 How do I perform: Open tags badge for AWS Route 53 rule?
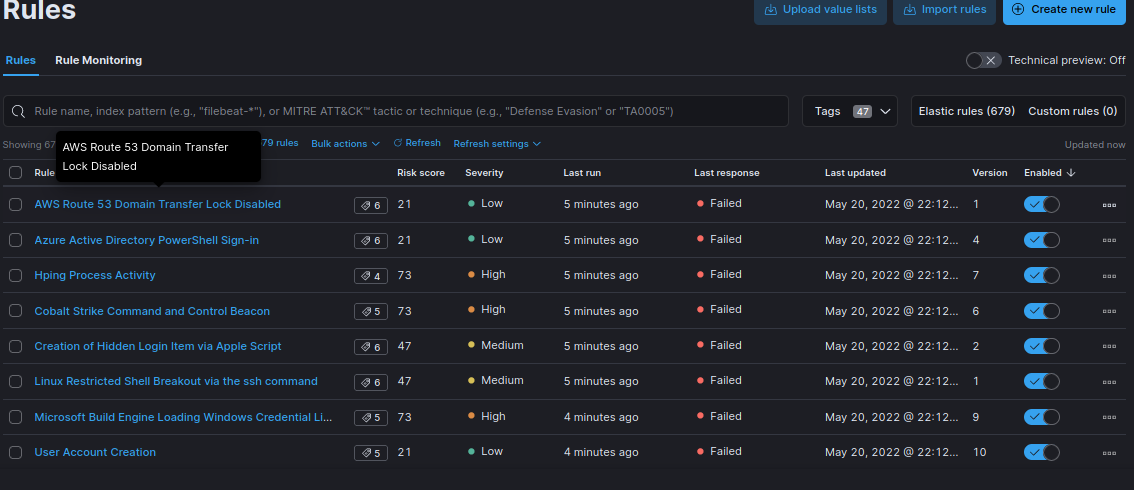pyautogui.click(x=371, y=205)
